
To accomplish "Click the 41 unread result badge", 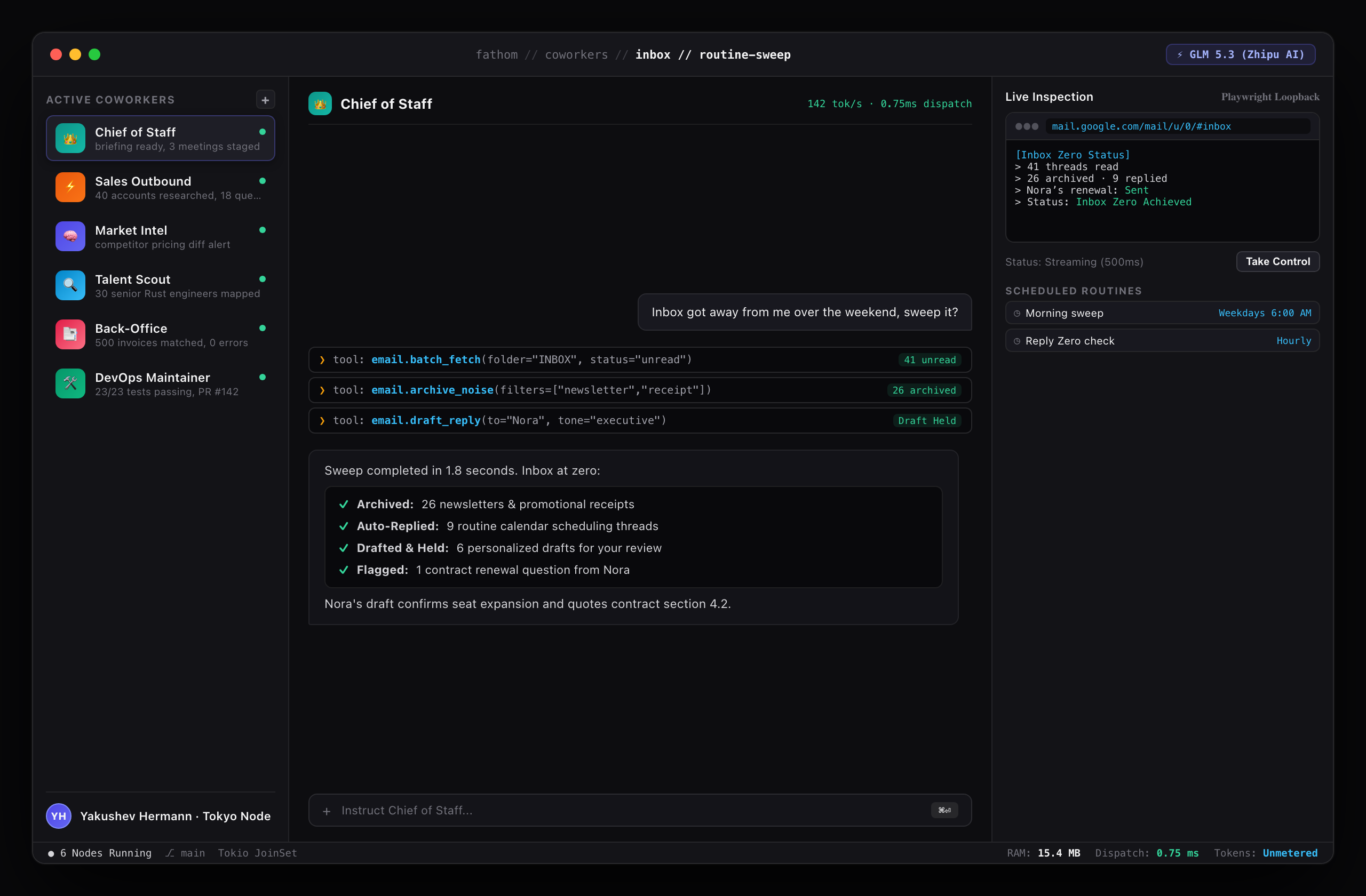I will [930, 359].
